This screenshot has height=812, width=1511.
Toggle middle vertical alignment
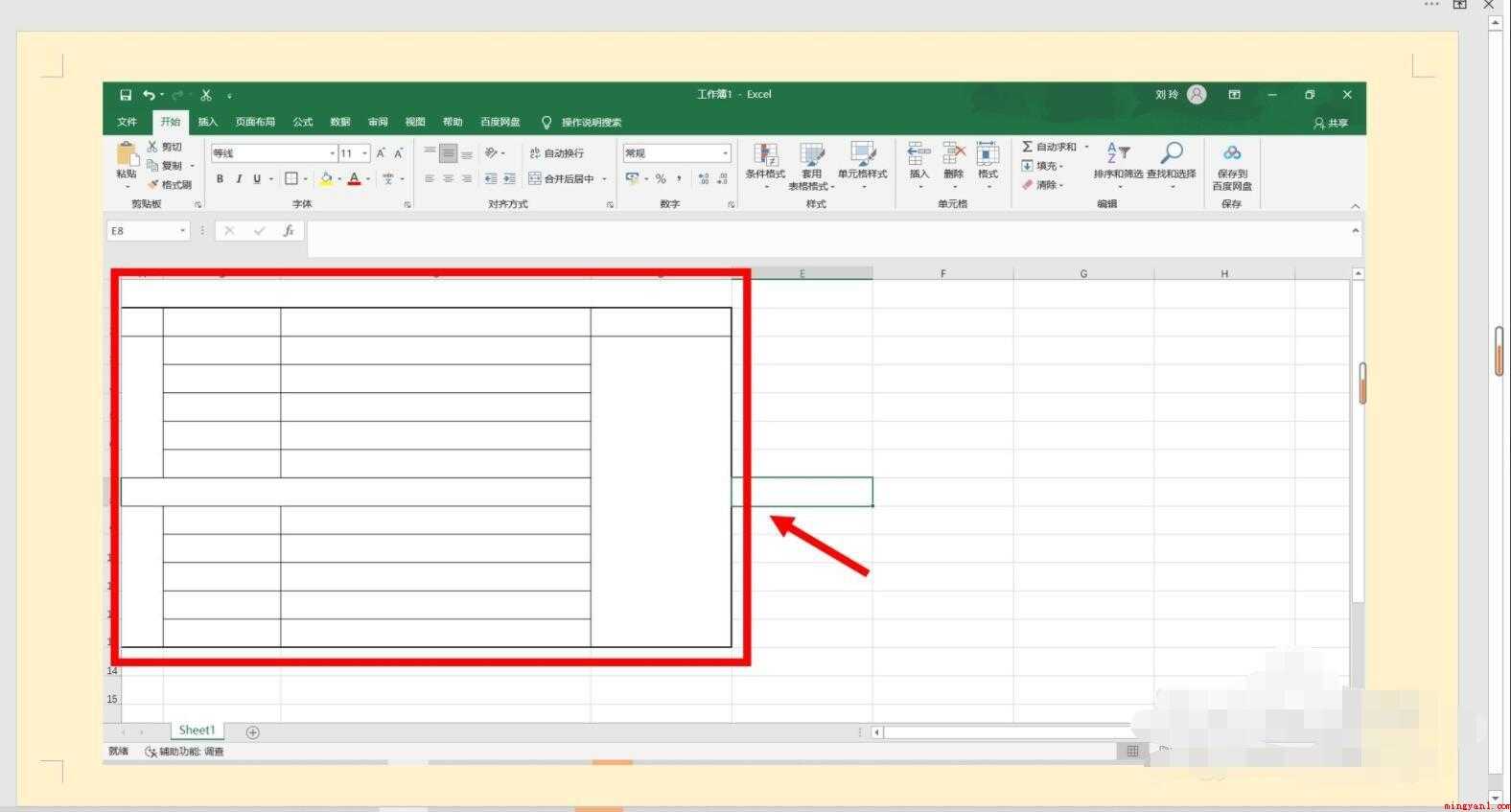(x=448, y=153)
